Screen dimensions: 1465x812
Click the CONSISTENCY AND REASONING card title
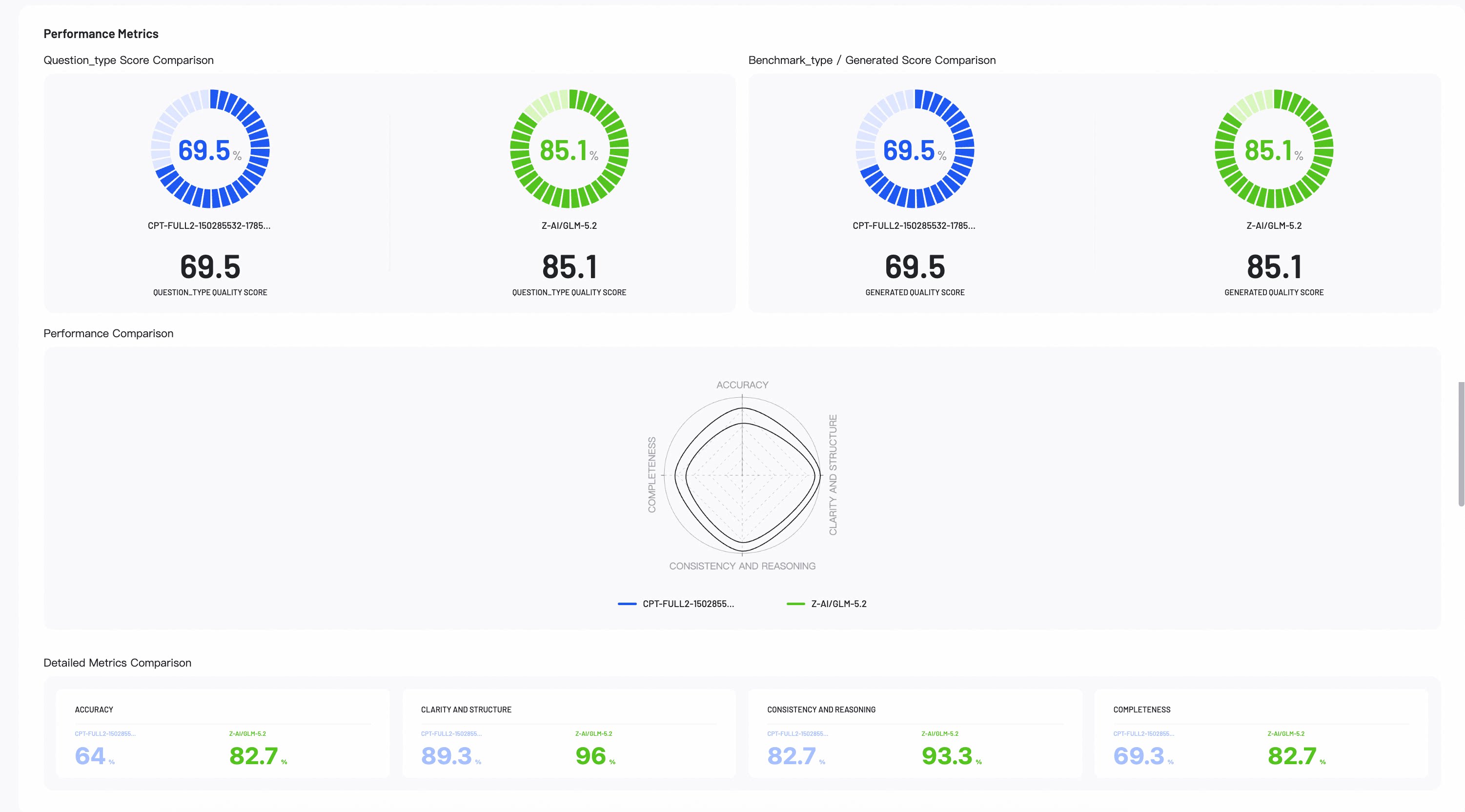[821, 710]
